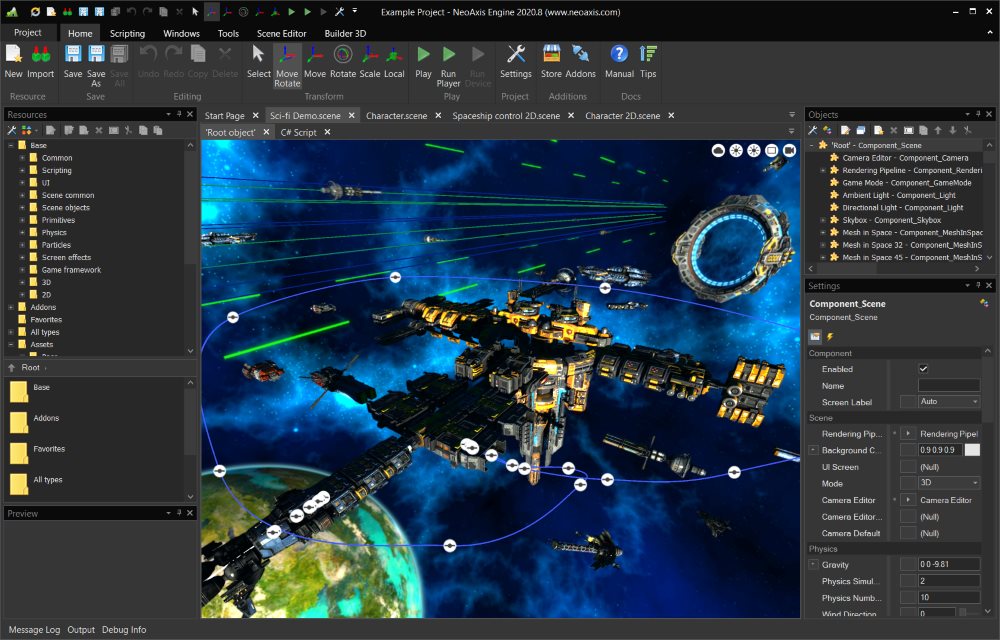This screenshot has height=640, width=1000.
Task: Click the Gravity value field
Action: point(948,564)
